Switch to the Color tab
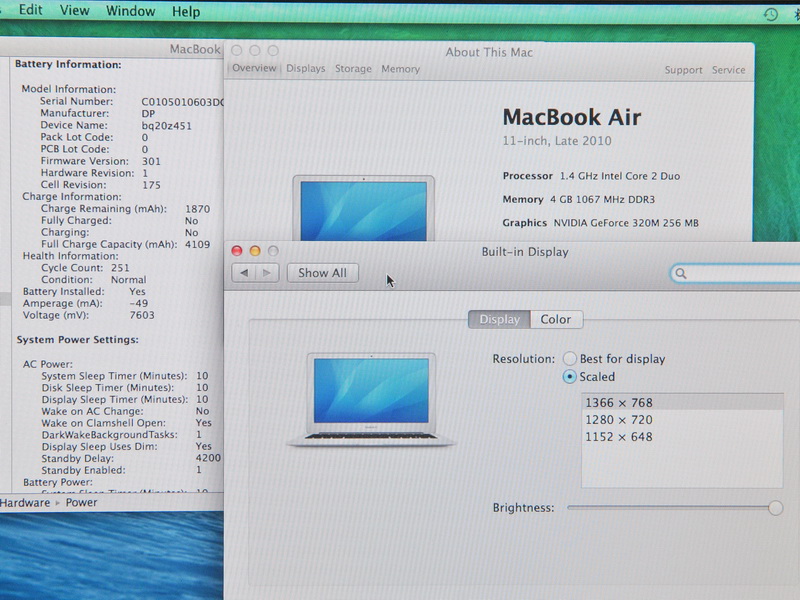 point(556,319)
